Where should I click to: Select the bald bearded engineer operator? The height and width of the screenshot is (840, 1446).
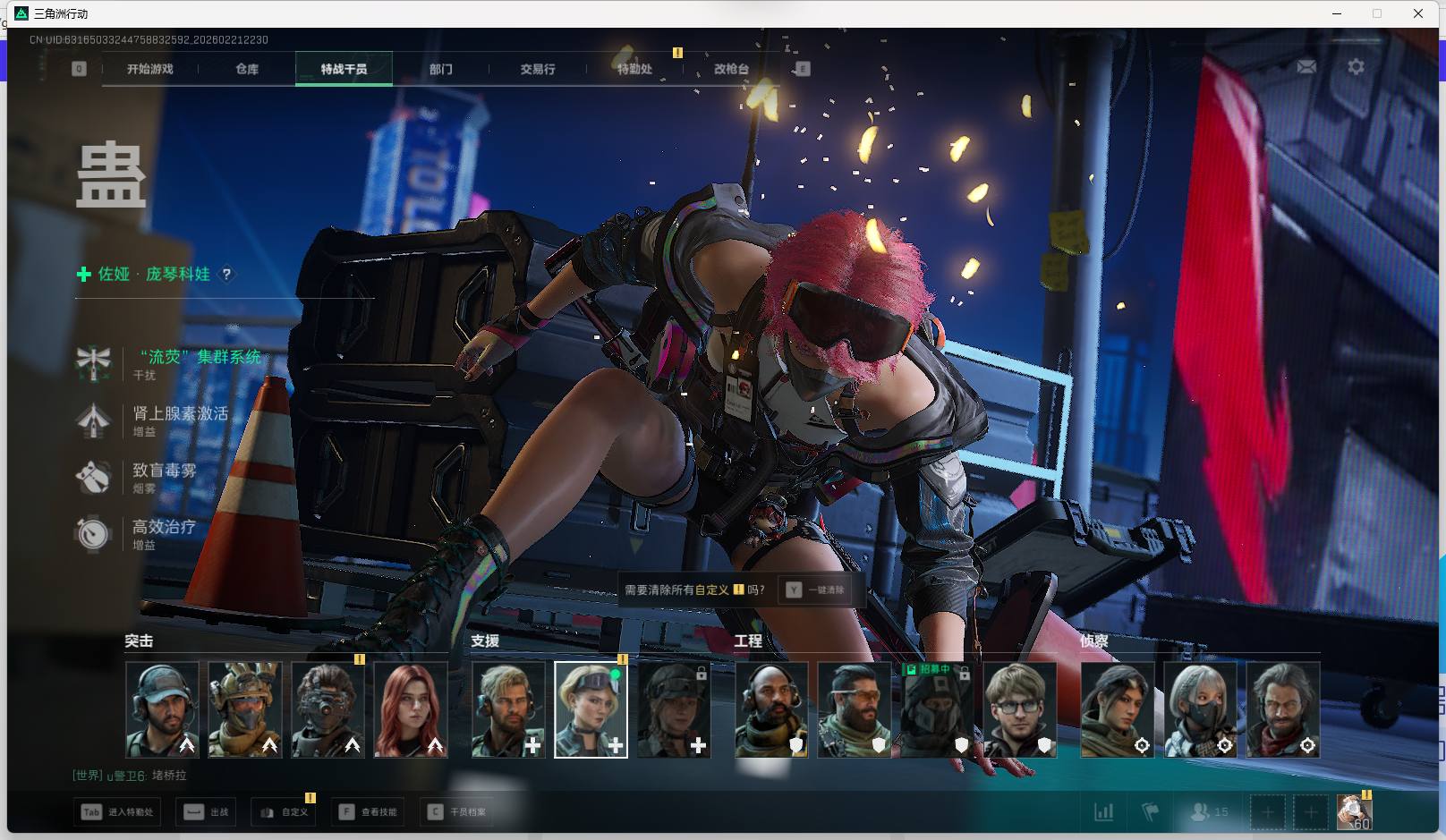[x=771, y=710]
